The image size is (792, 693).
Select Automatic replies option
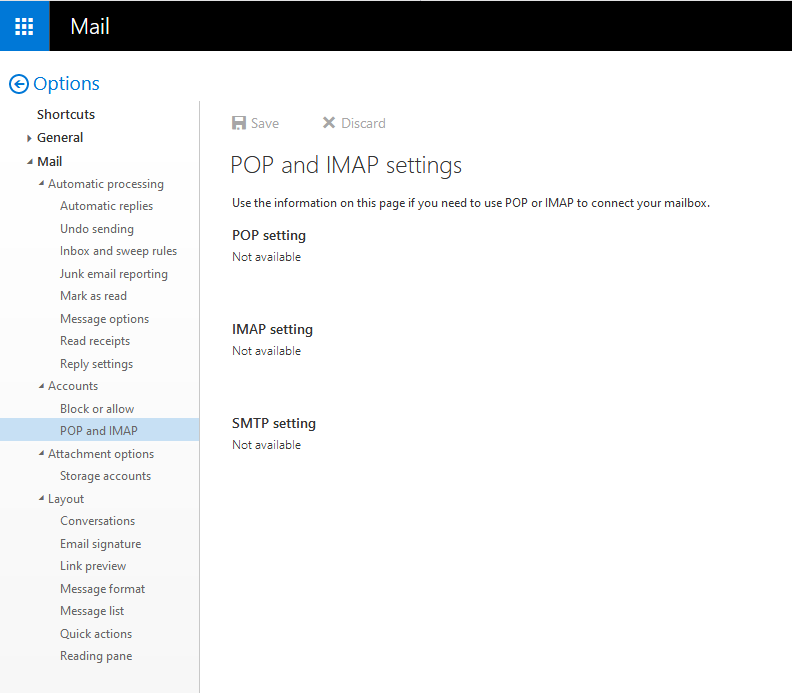click(106, 206)
